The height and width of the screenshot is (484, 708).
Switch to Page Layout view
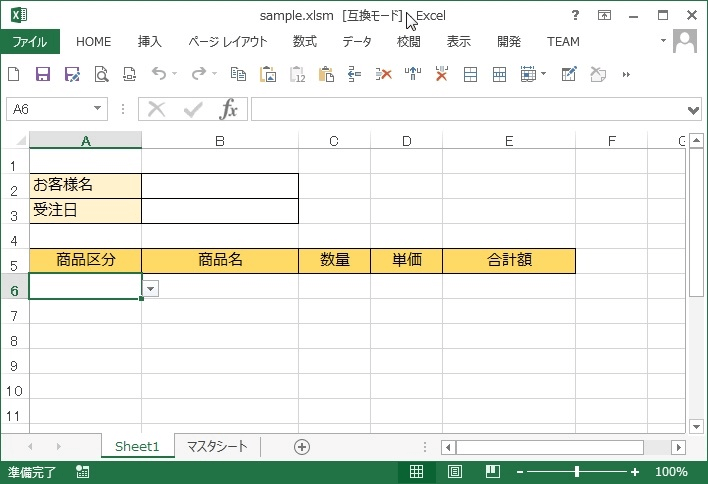455,472
